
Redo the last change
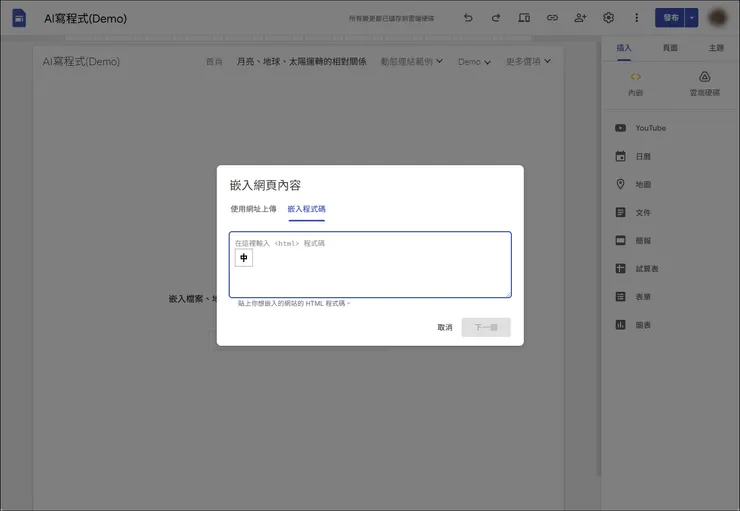[x=496, y=18]
